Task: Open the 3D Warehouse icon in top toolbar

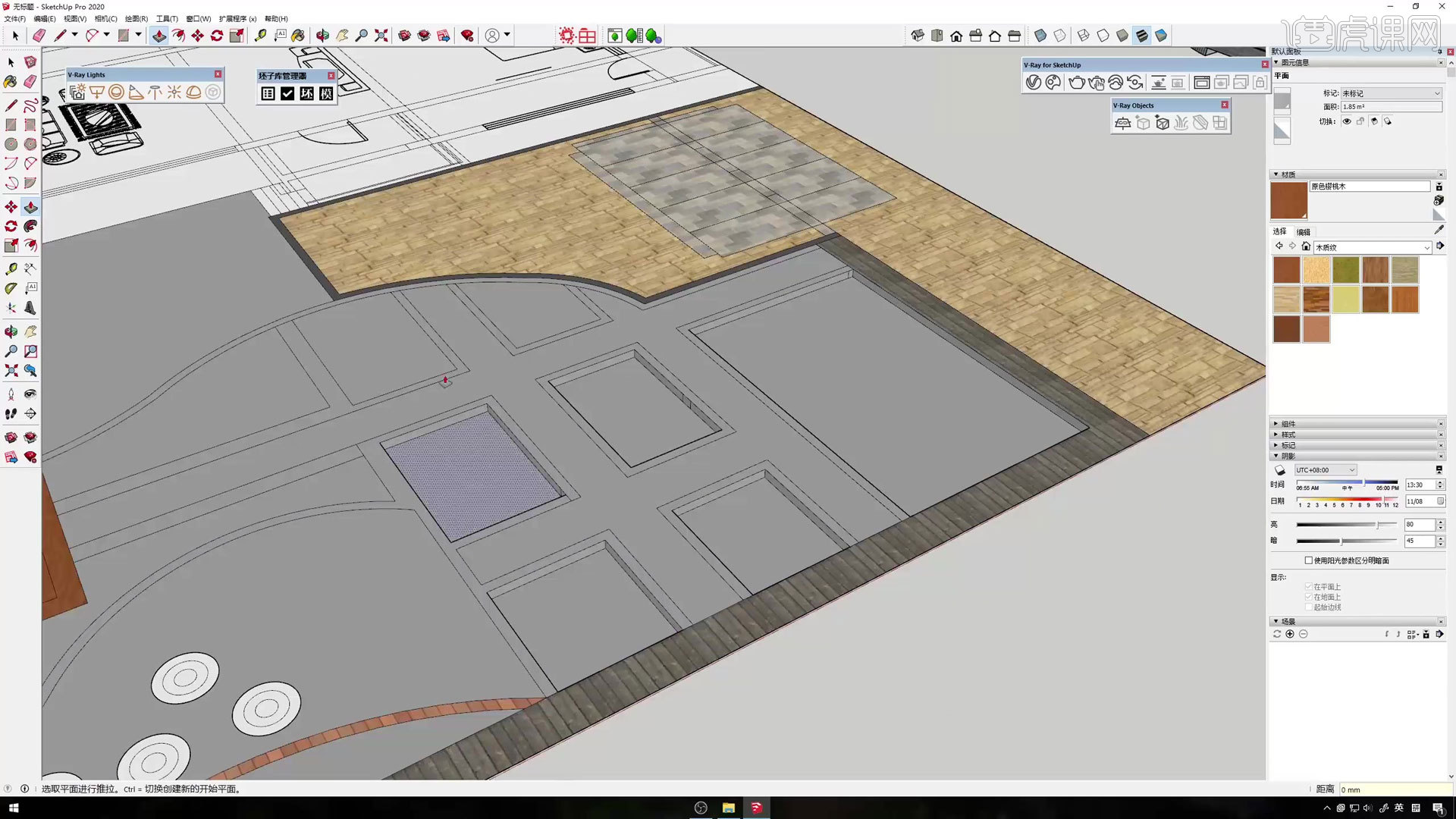Action: [405, 36]
